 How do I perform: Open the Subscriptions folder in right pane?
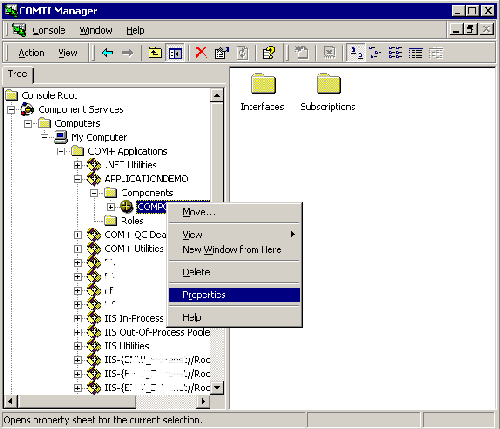[328, 92]
